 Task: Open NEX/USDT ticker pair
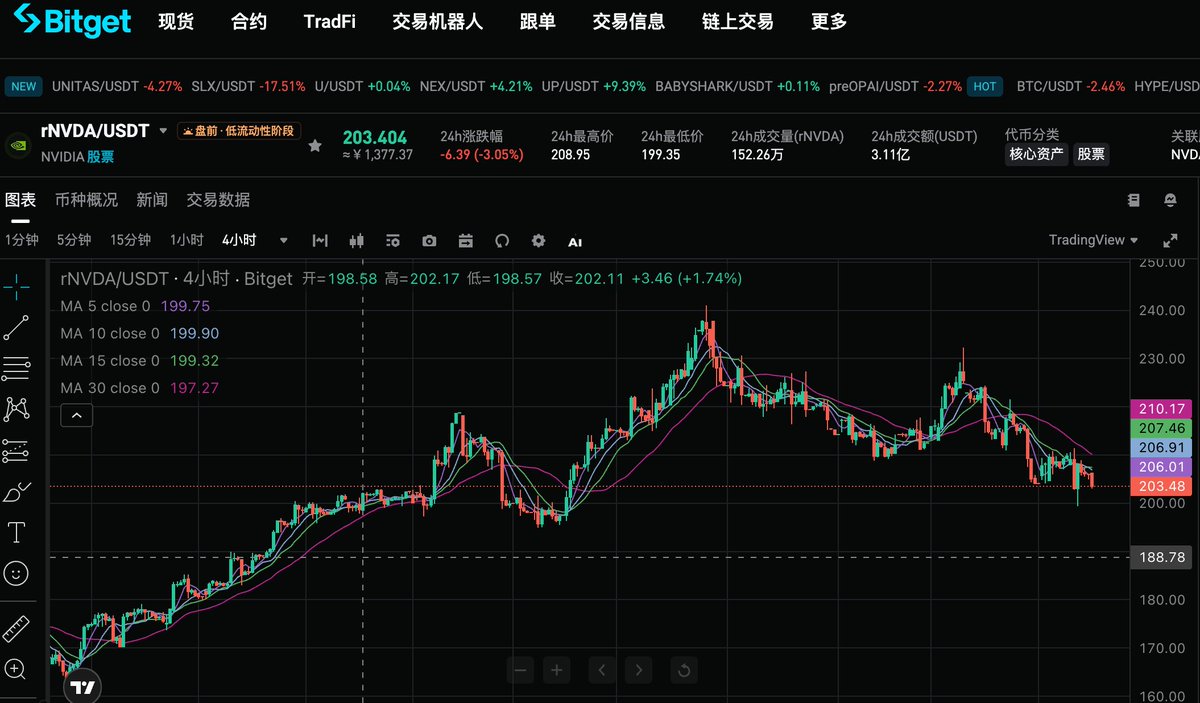click(x=476, y=86)
